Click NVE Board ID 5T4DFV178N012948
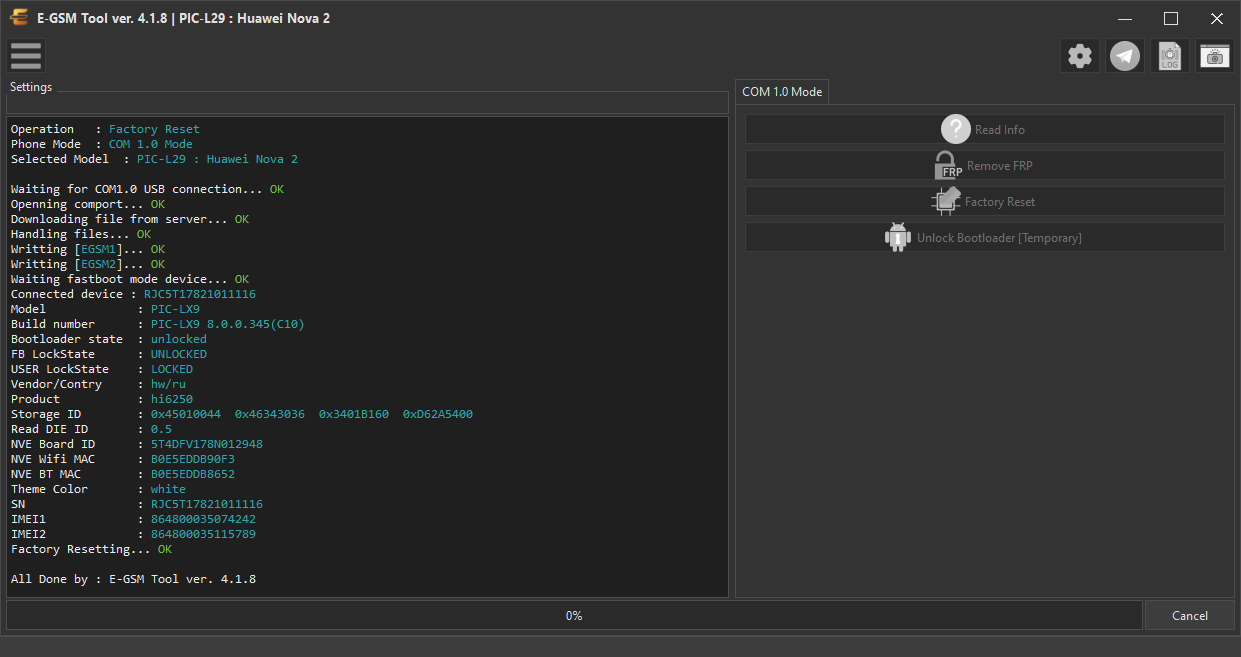This screenshot has height=657, width=1241. (207, 444)
